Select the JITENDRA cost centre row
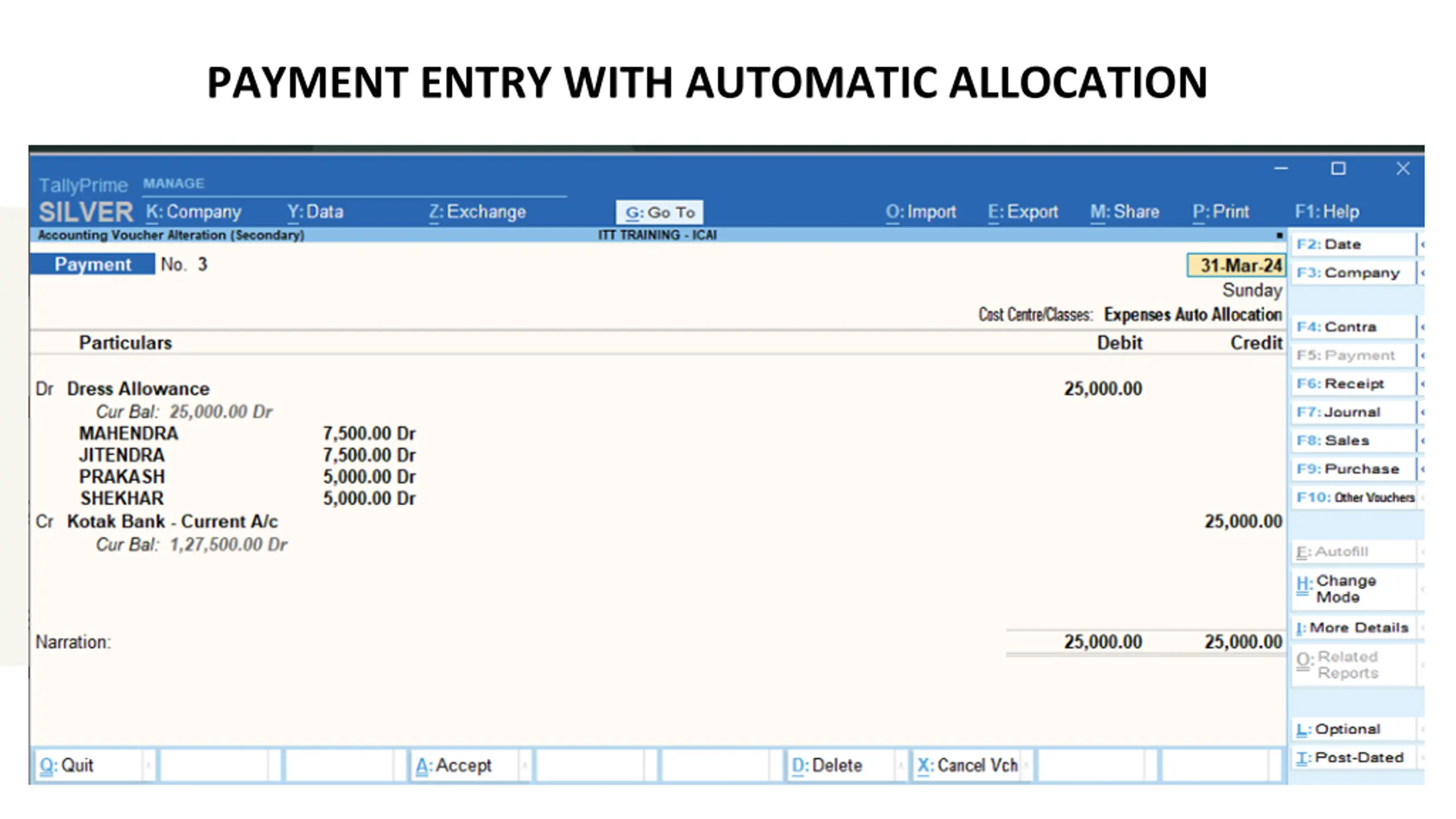 (x=247, y=455)
